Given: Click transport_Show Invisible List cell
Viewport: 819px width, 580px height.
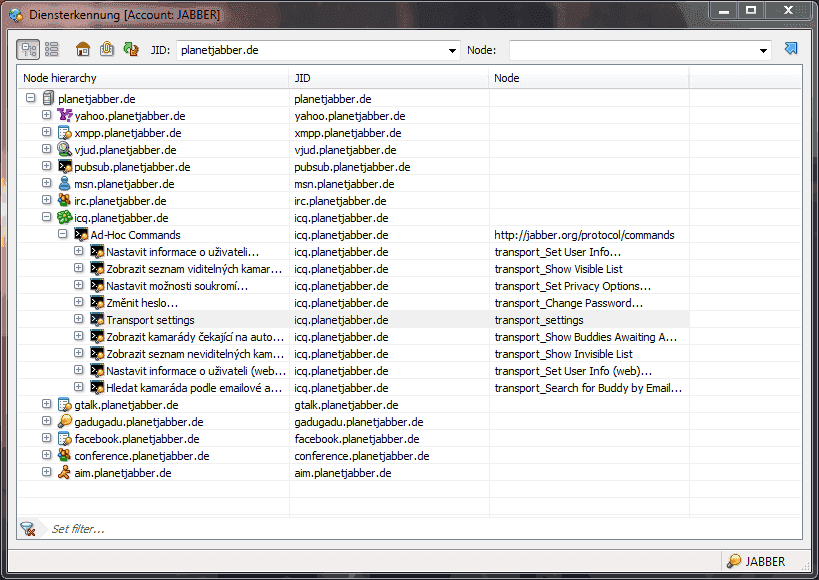Looking at the screenshot, I should coord(563,354).
